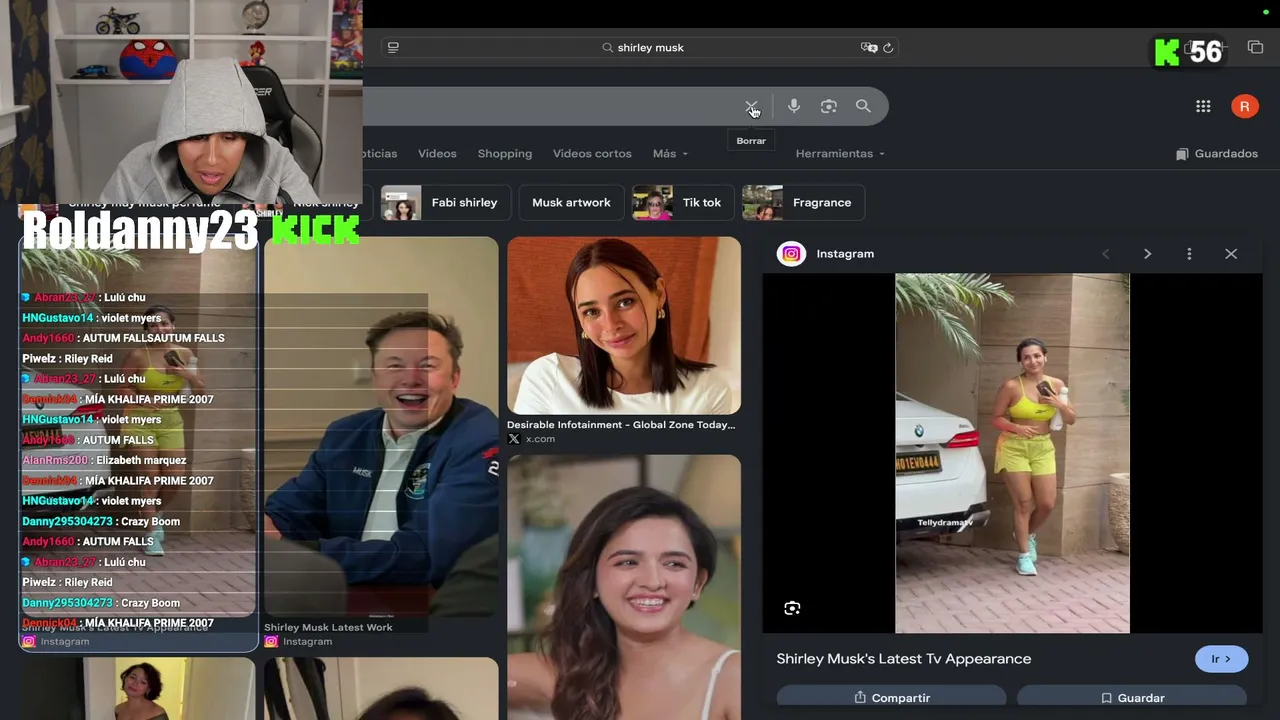Screen dimensions: 1280x720
Task: Click the Instagram logo in the preview panel
Action: click(x=791, y=254)
